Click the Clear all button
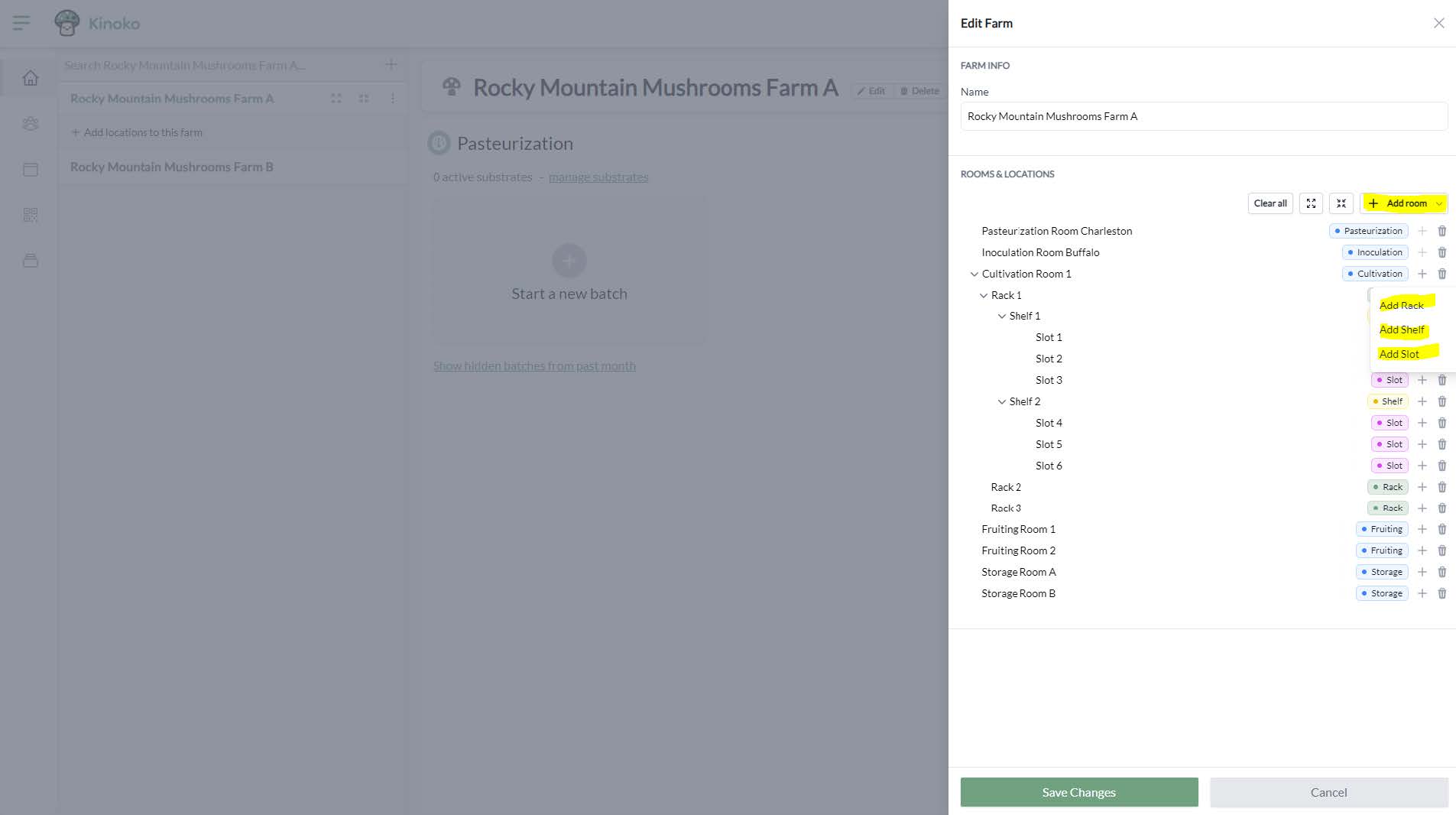The height and width of the screenshot is (815, 1456). [x=1270, y=203]
